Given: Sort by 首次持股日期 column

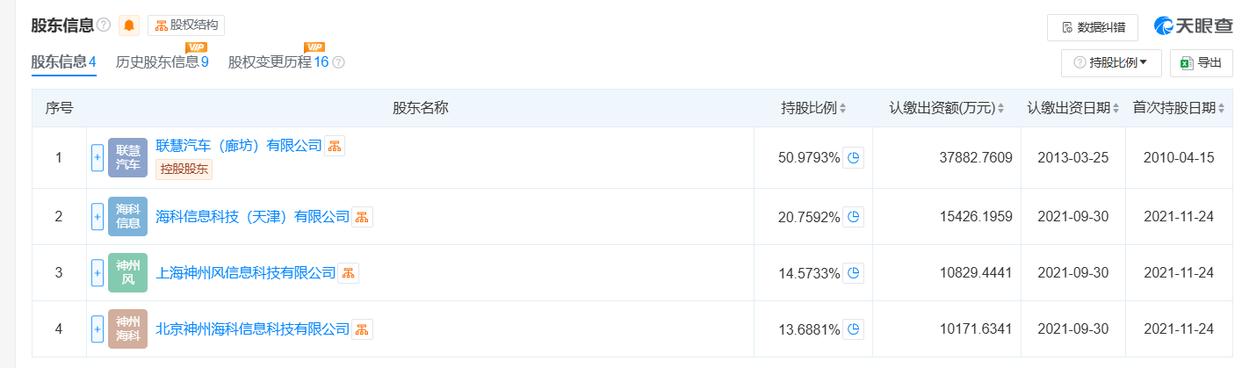Looking at the screenshot, I should [1179, 108].
